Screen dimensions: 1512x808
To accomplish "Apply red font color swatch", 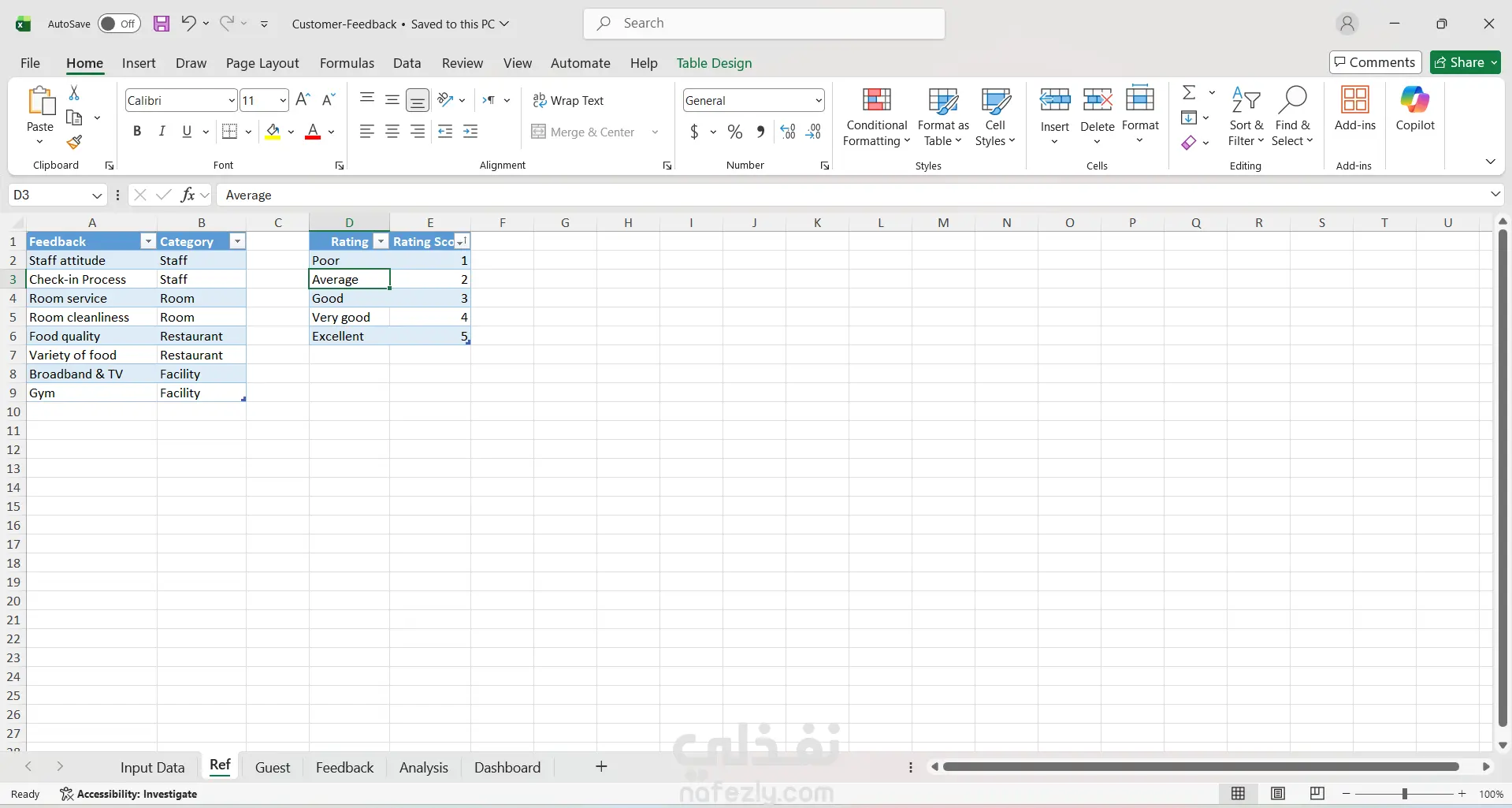I will click(x=313, y=132).
